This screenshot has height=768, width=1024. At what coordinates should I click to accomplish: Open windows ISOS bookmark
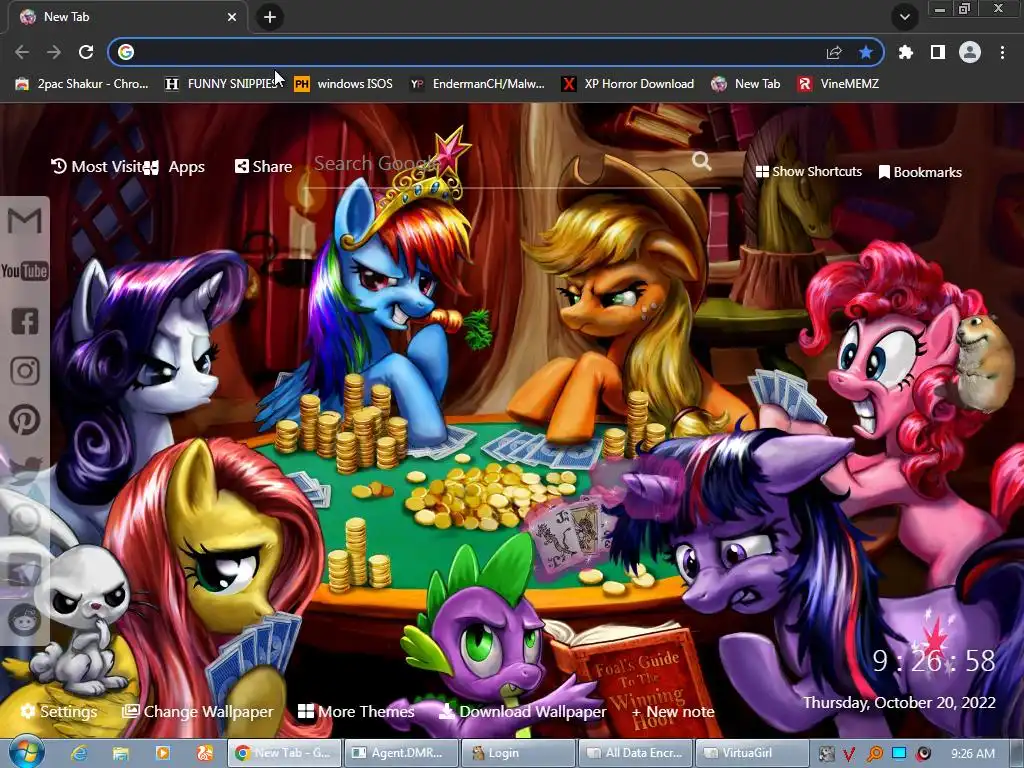point(344,84)
